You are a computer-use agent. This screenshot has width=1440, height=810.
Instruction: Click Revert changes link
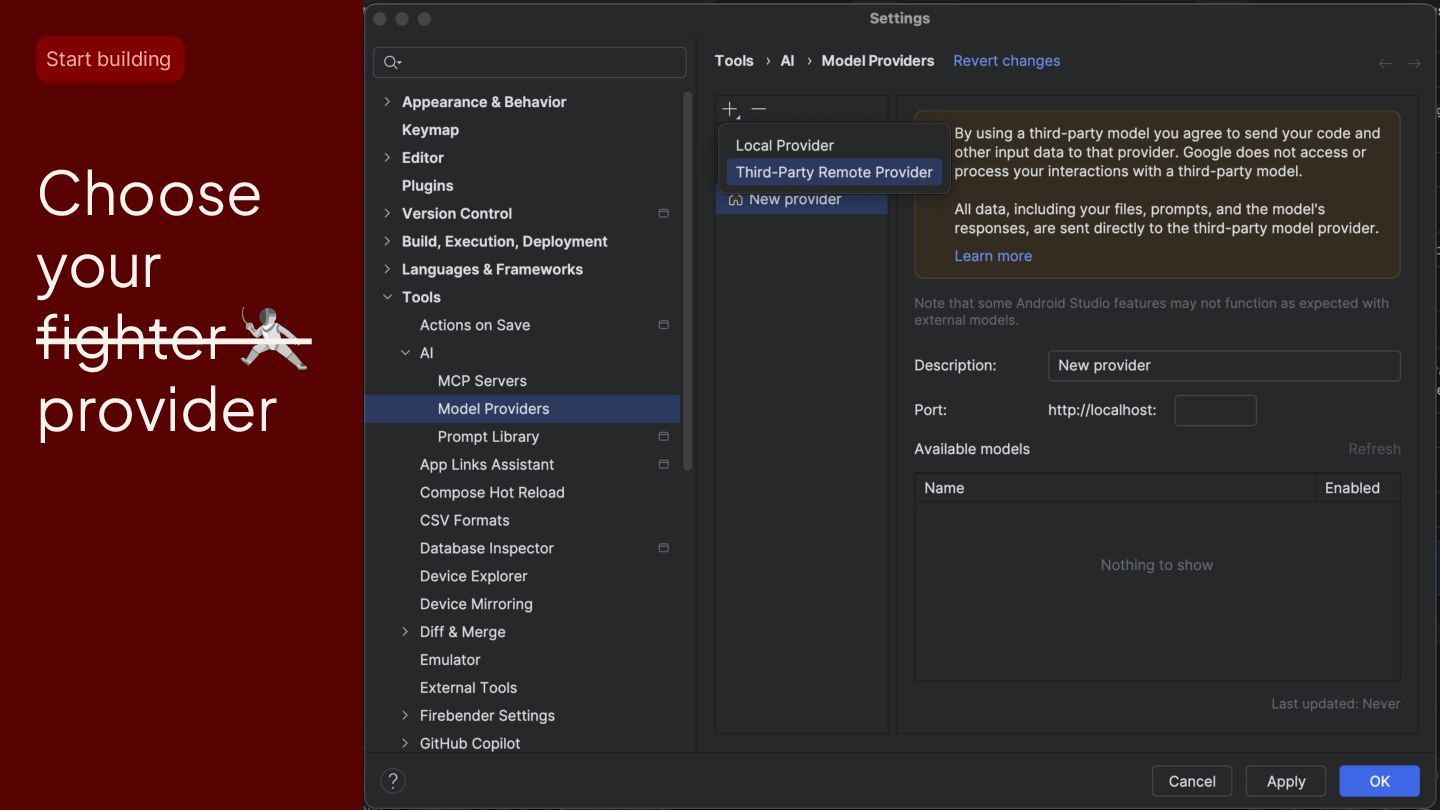(1006, 61)
